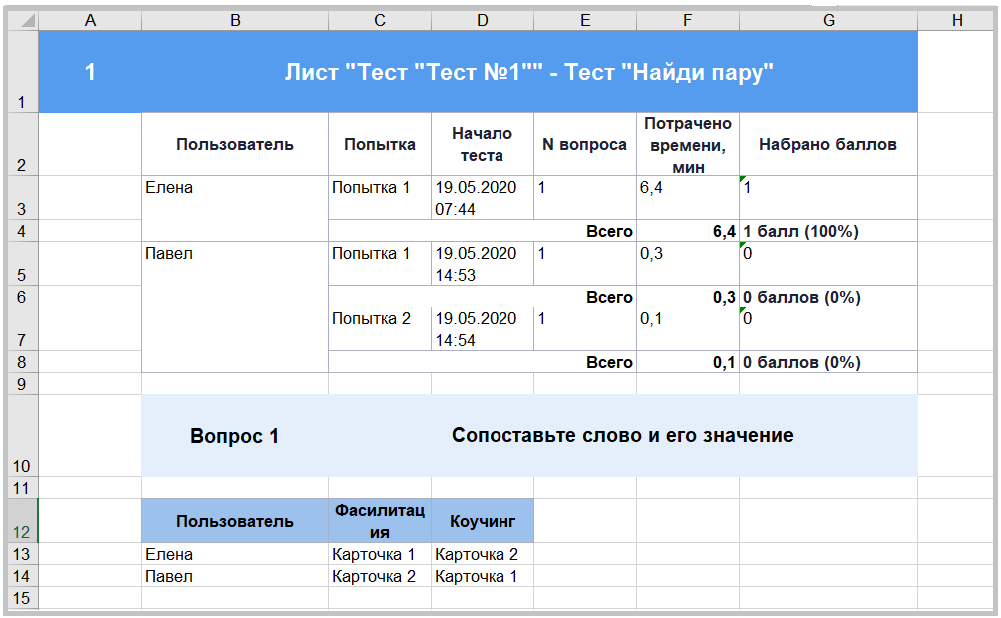The width and height of the screenshot is (1001, 618).
Task: Click the time value '0,3' in row 5
Action: (x=688, y=264)
